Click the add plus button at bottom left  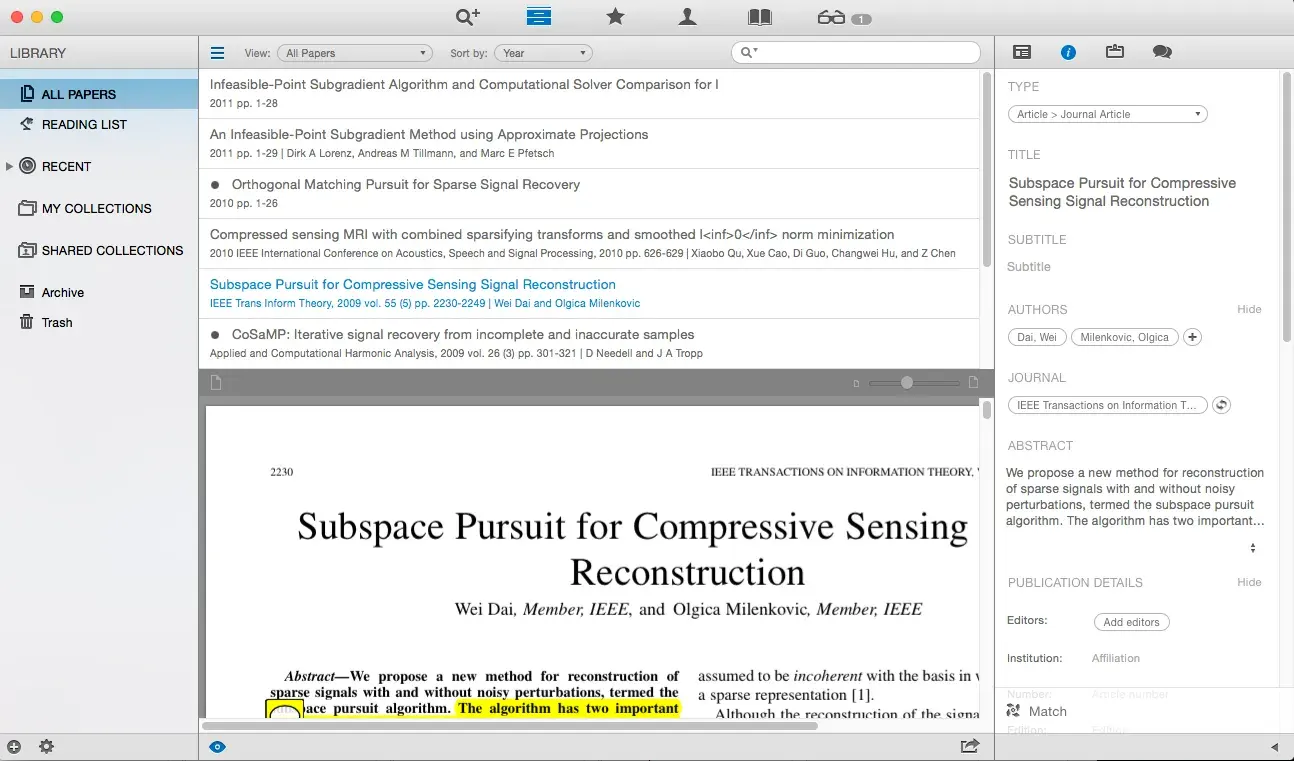click(14, 746)
